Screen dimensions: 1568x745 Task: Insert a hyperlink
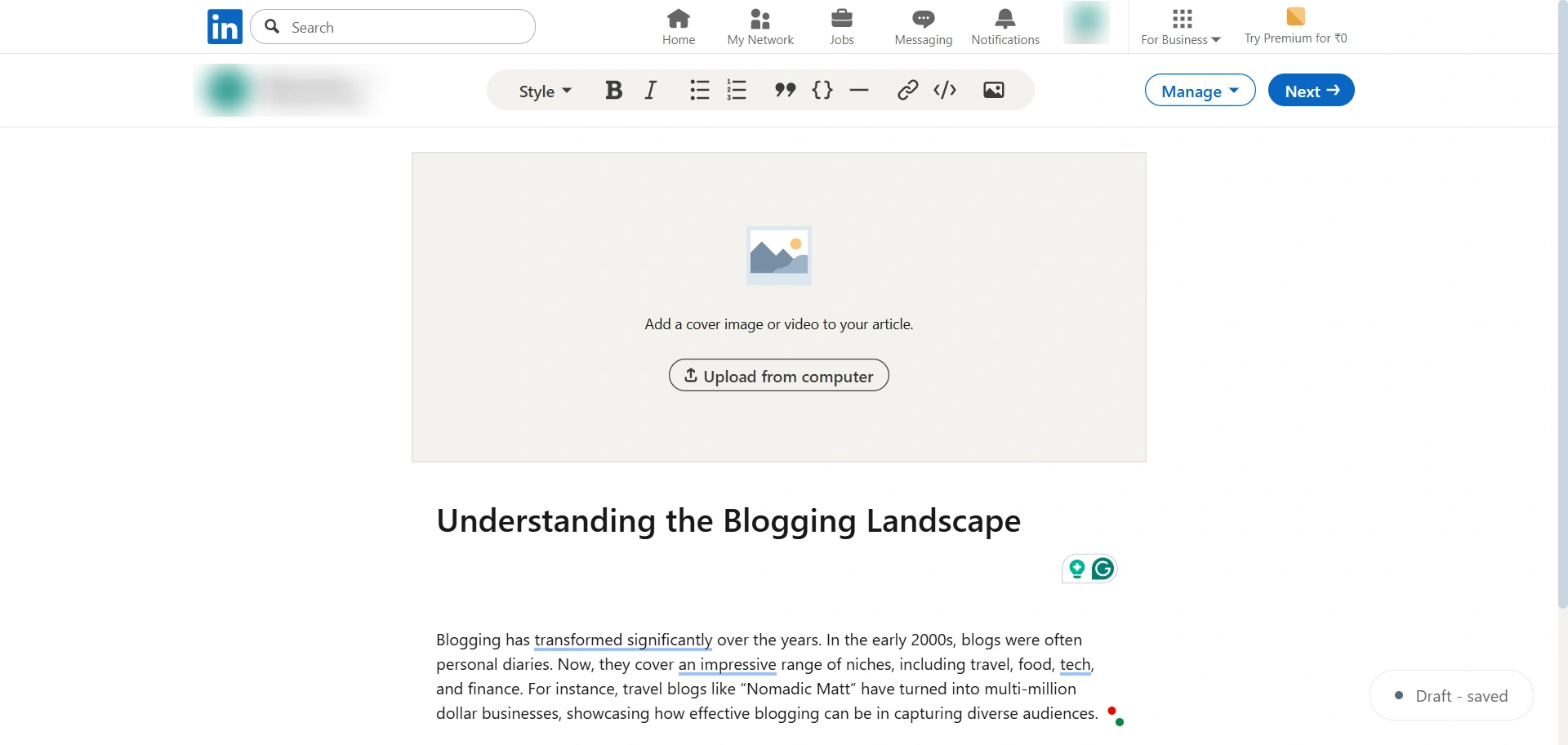coord(907,90)
